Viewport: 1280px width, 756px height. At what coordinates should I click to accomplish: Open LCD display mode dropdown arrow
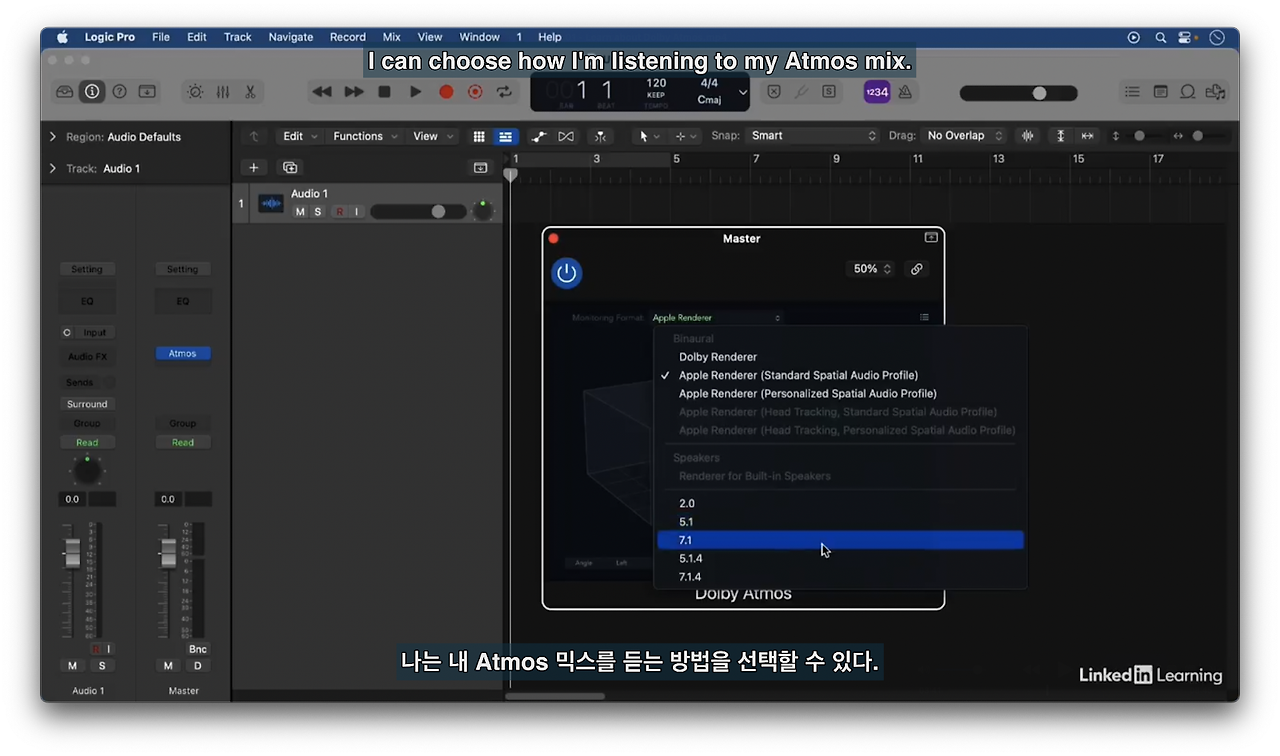(743, 92)
